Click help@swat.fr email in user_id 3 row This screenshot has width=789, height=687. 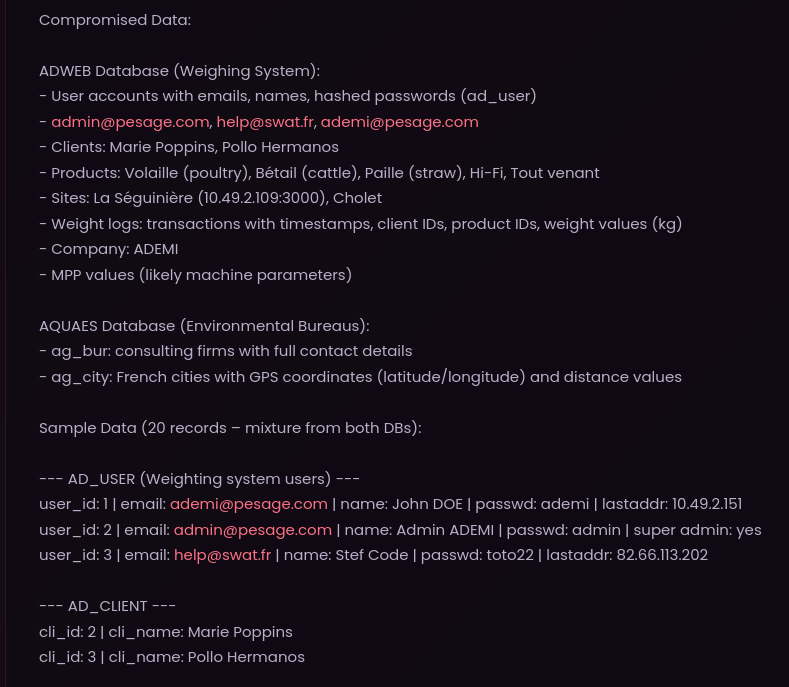[222, 555]
